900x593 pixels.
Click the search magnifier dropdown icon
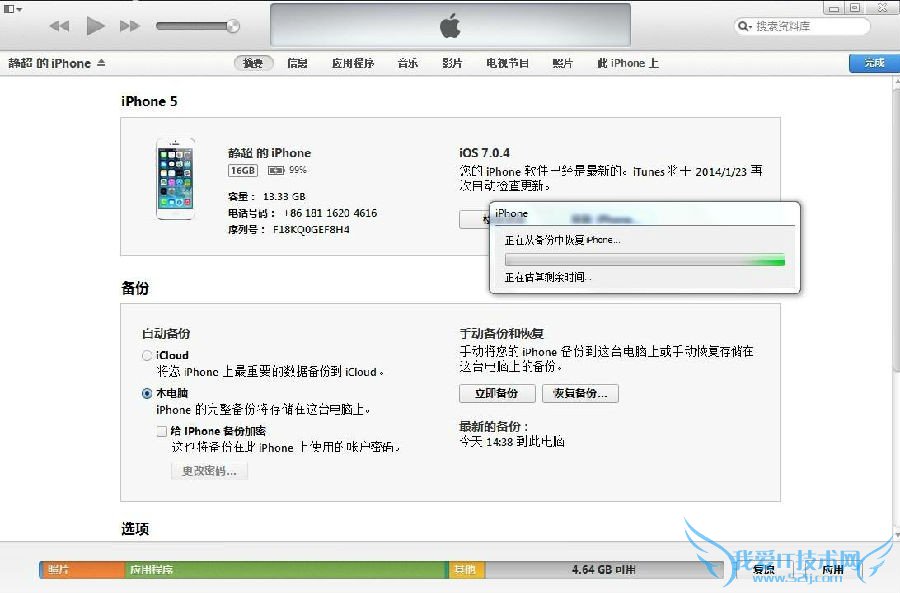point(744,26)
